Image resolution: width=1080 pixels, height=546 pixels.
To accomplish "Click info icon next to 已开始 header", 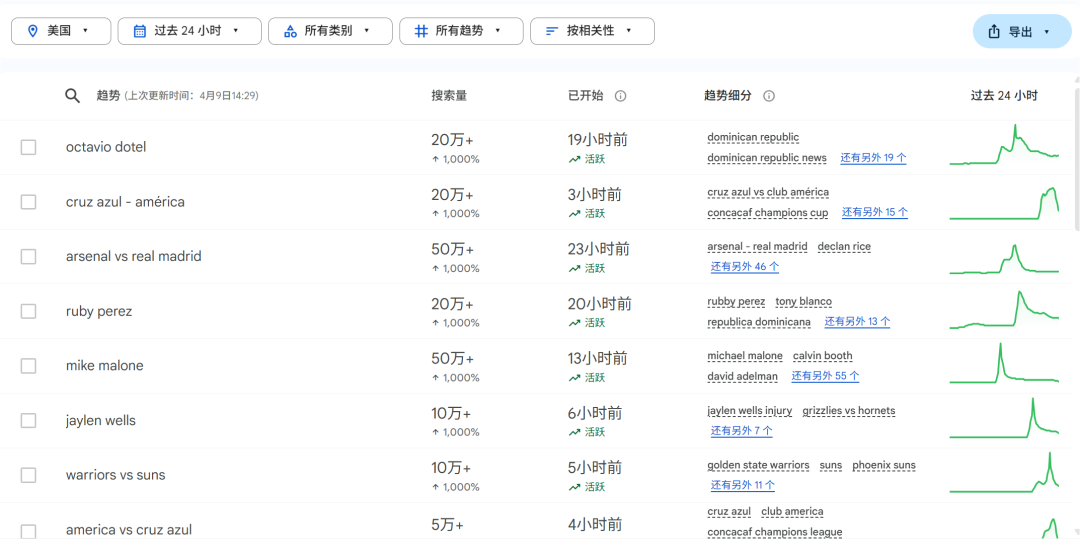I will [x=620, y=96].
